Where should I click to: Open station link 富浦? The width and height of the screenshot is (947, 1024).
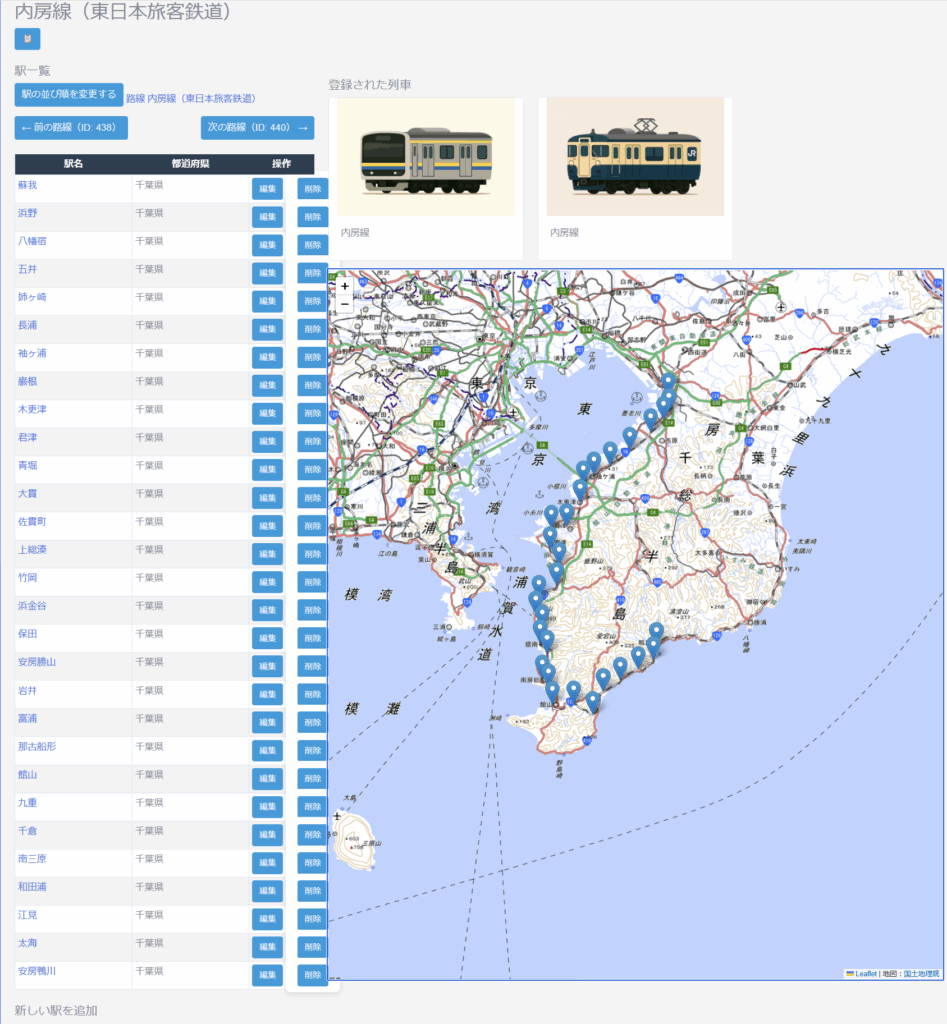click(27, 719)
